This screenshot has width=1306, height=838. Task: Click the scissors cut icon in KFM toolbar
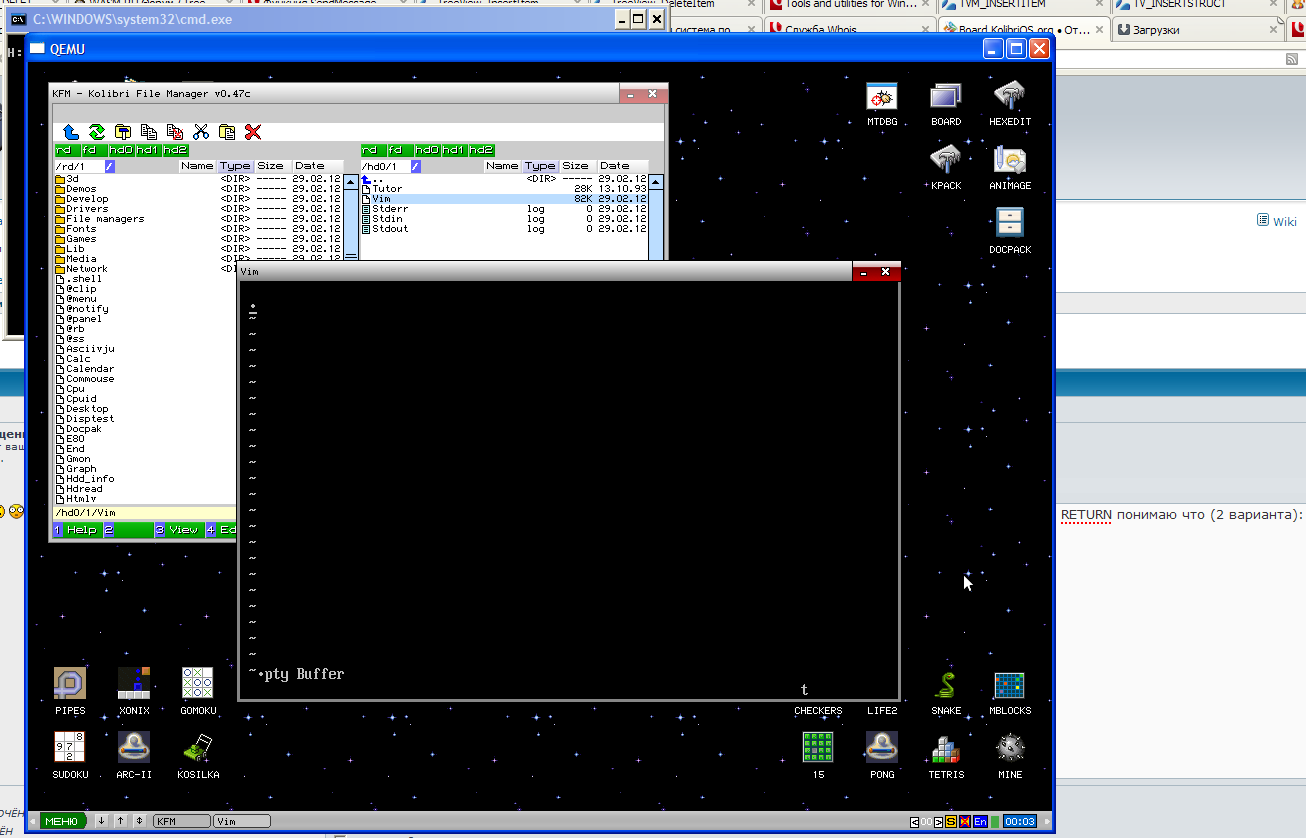pyautogui.click(x=201, y=132)
